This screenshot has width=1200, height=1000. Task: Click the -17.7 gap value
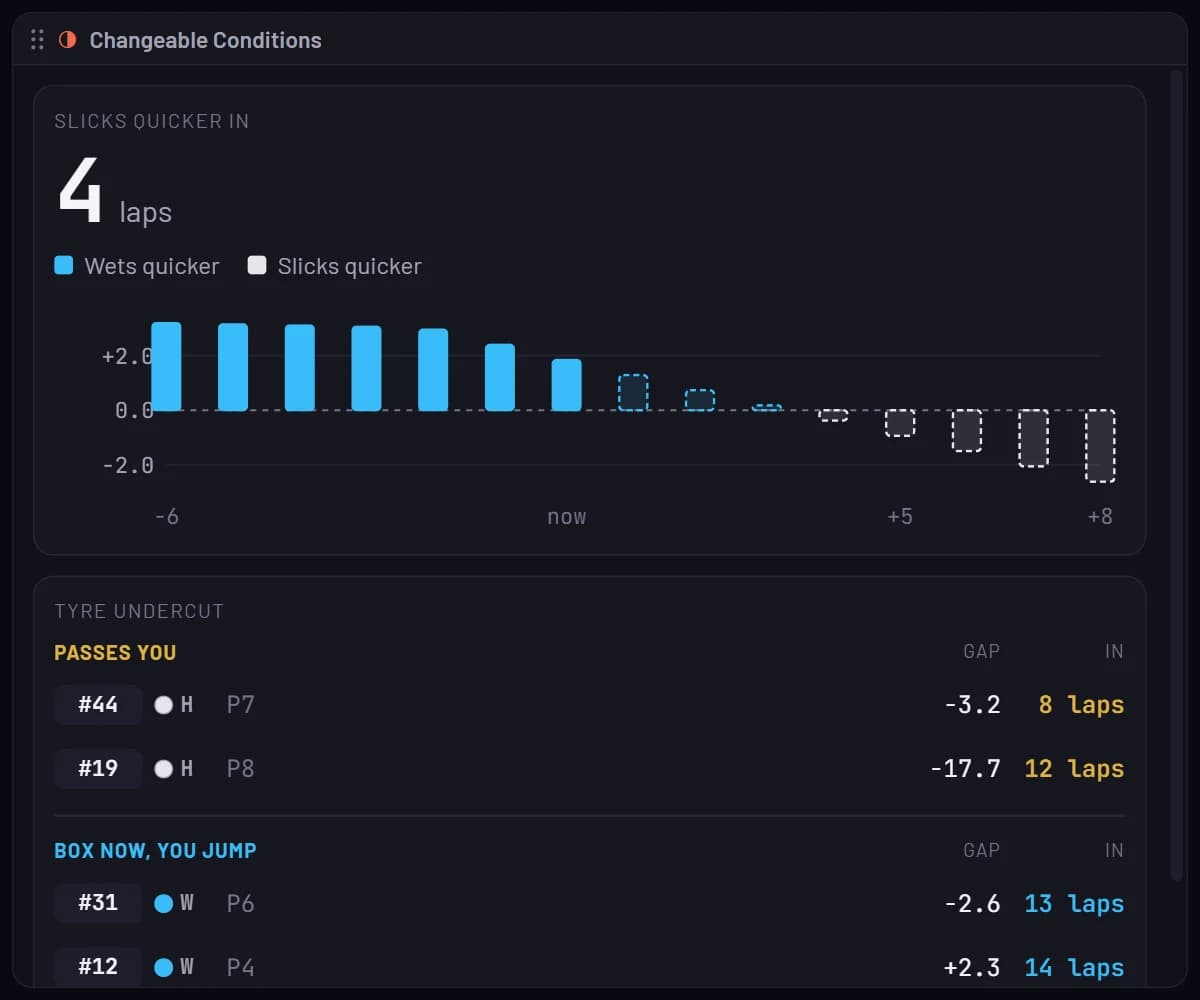(965, 769)
